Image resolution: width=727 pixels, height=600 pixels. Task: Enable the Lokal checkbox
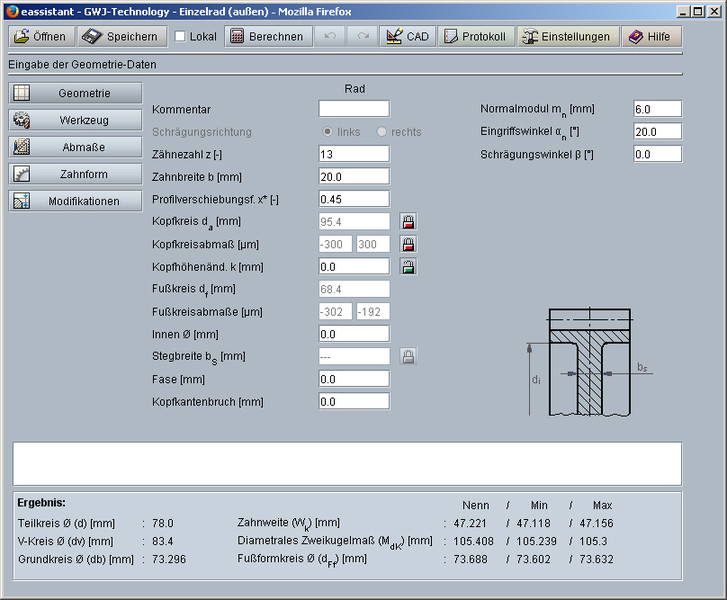[x=180, y=37]
